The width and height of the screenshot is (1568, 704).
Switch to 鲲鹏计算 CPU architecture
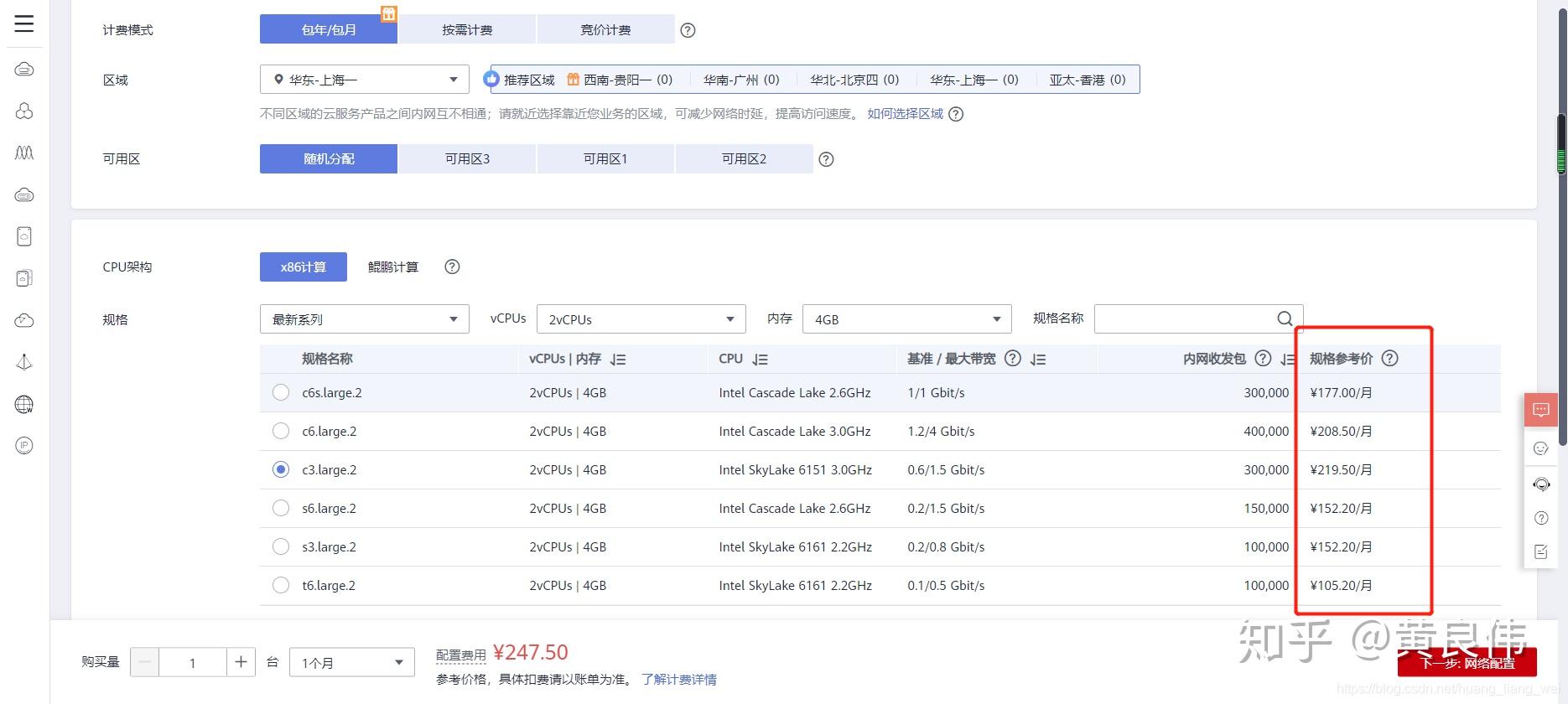(x=392, y=267)
